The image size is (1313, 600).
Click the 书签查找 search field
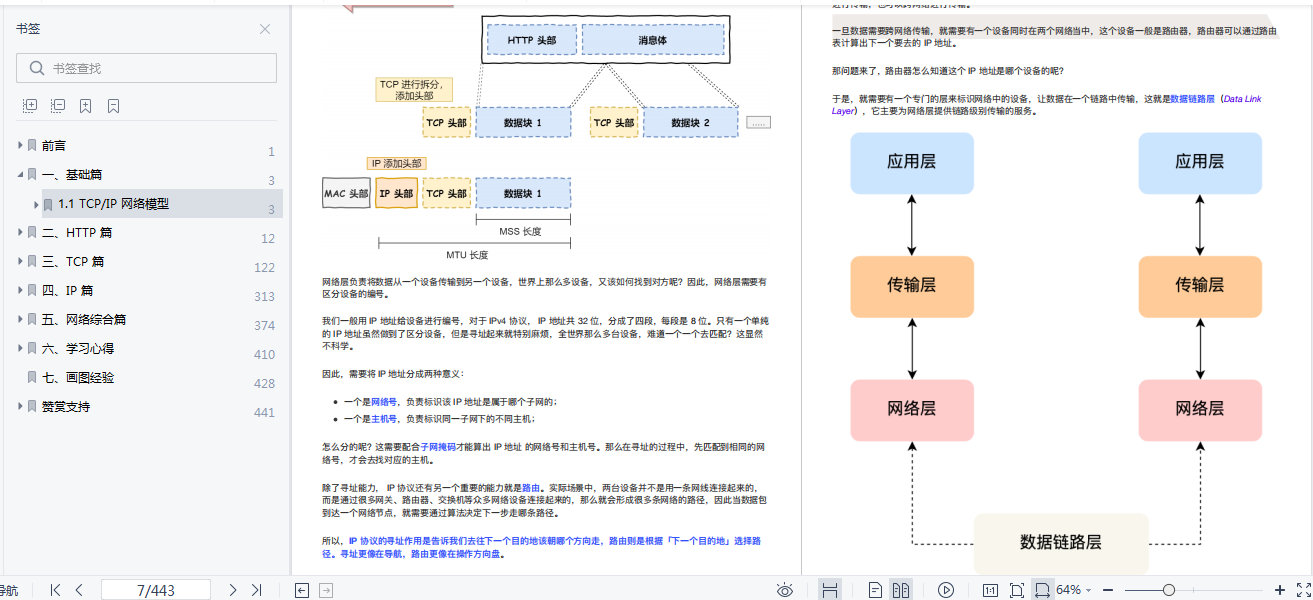tap(146, 68)
